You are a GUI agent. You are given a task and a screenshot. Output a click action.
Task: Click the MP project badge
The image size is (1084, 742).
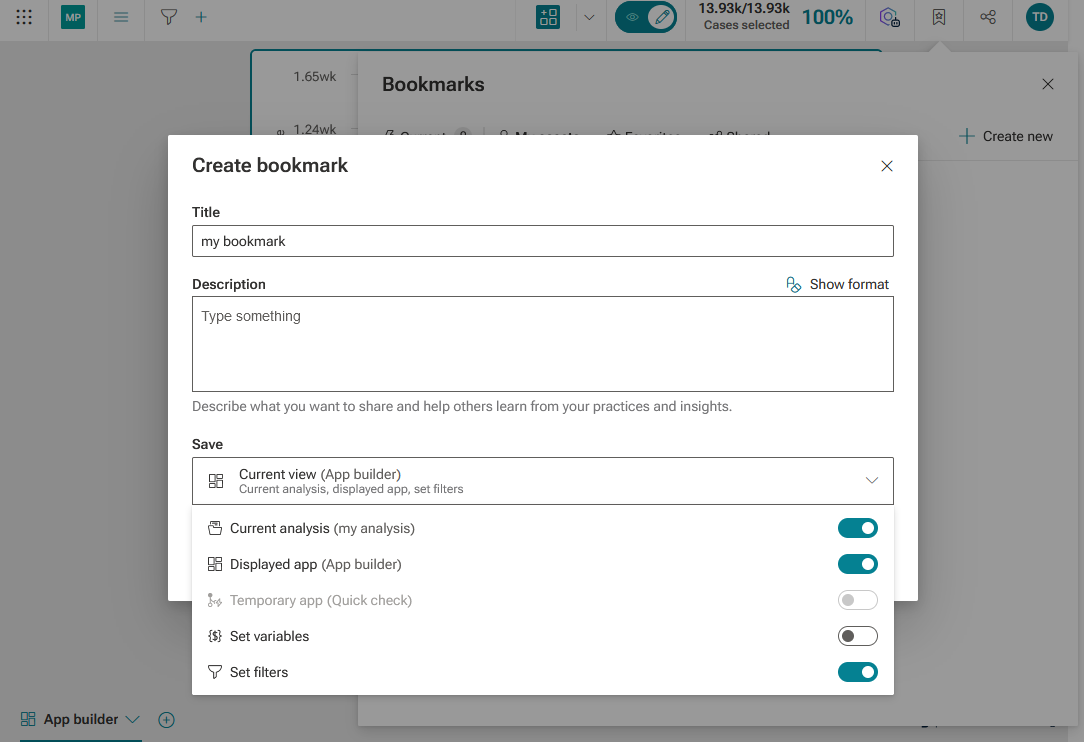click(73, 17)
